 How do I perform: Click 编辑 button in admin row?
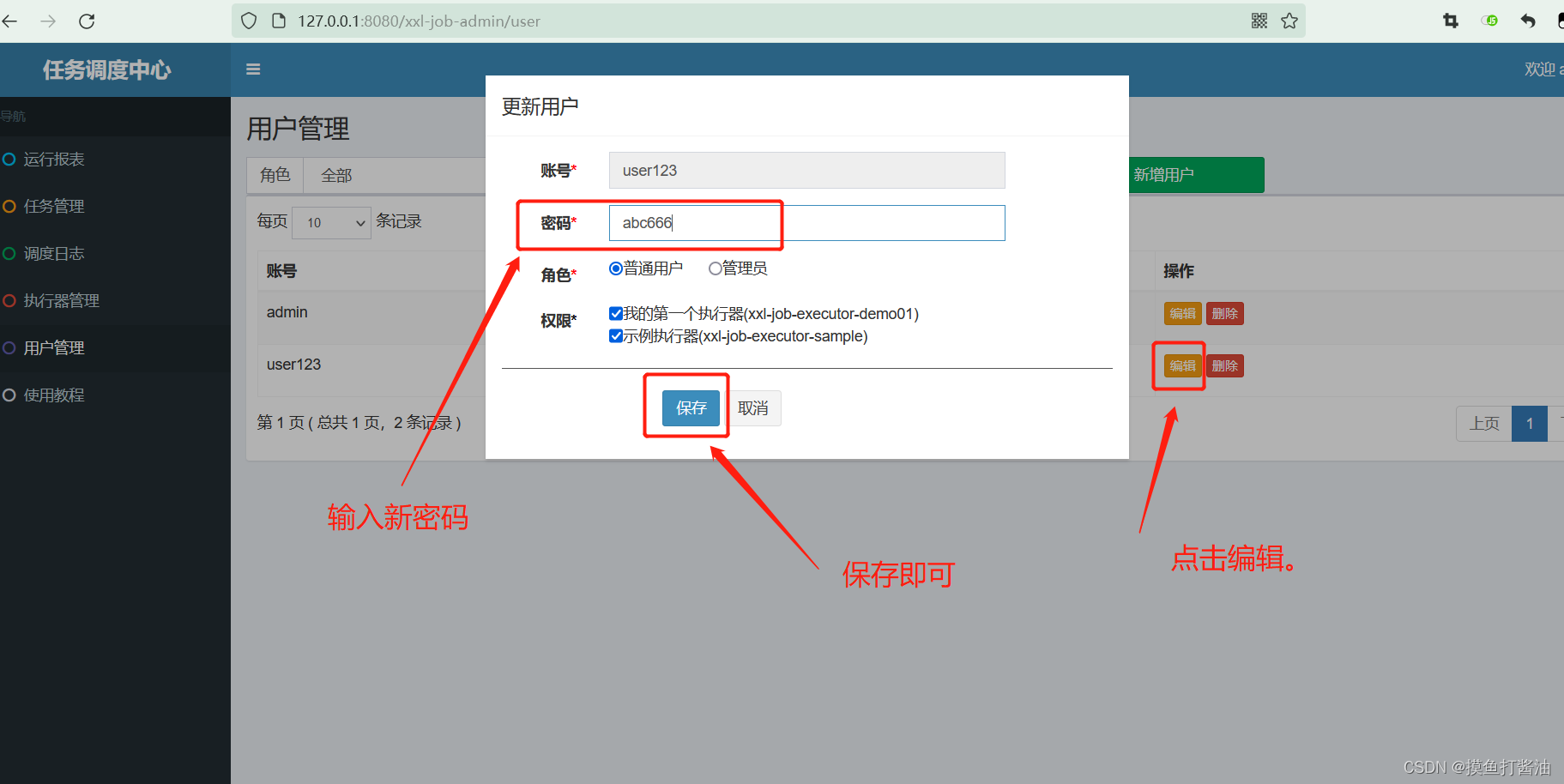tap(1182, 314)
